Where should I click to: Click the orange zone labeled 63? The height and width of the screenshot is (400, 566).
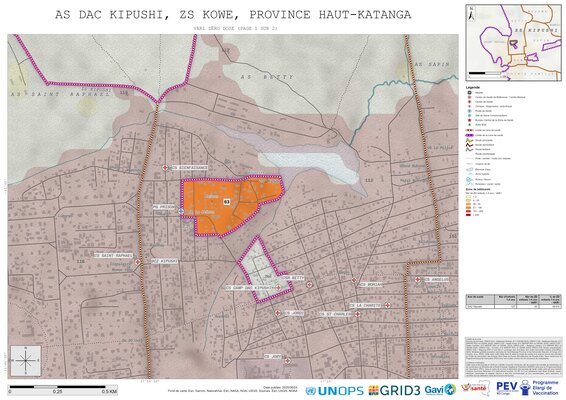click(x=227, y=202)
